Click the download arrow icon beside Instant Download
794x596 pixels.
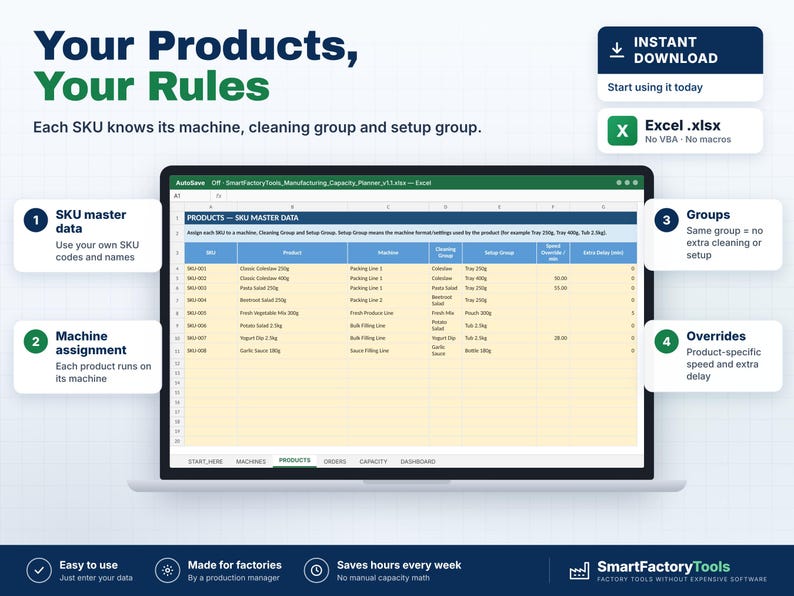click(616, 50)
